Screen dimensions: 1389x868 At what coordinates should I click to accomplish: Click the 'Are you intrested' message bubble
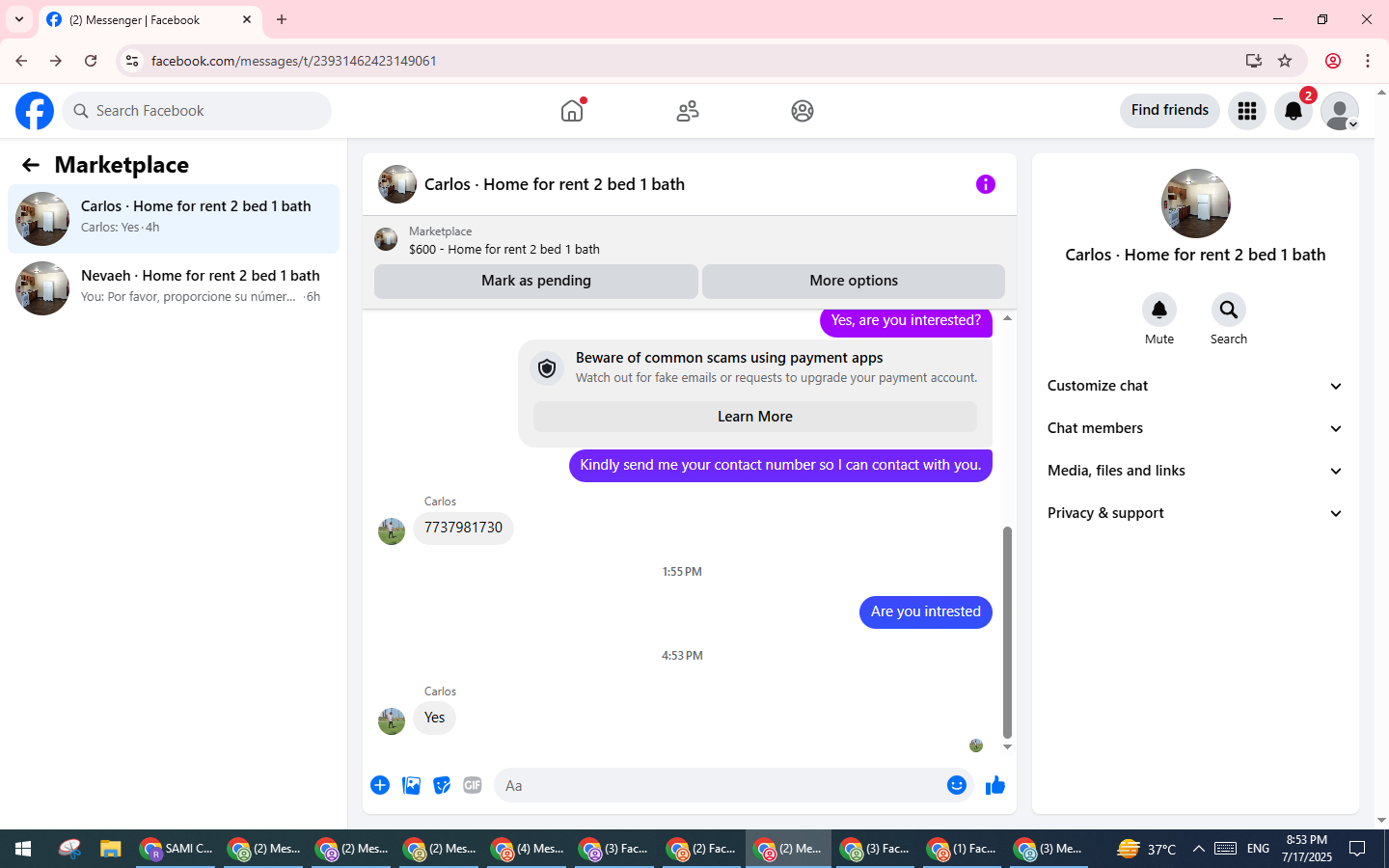pyautogui.click(x=926, y=612)
